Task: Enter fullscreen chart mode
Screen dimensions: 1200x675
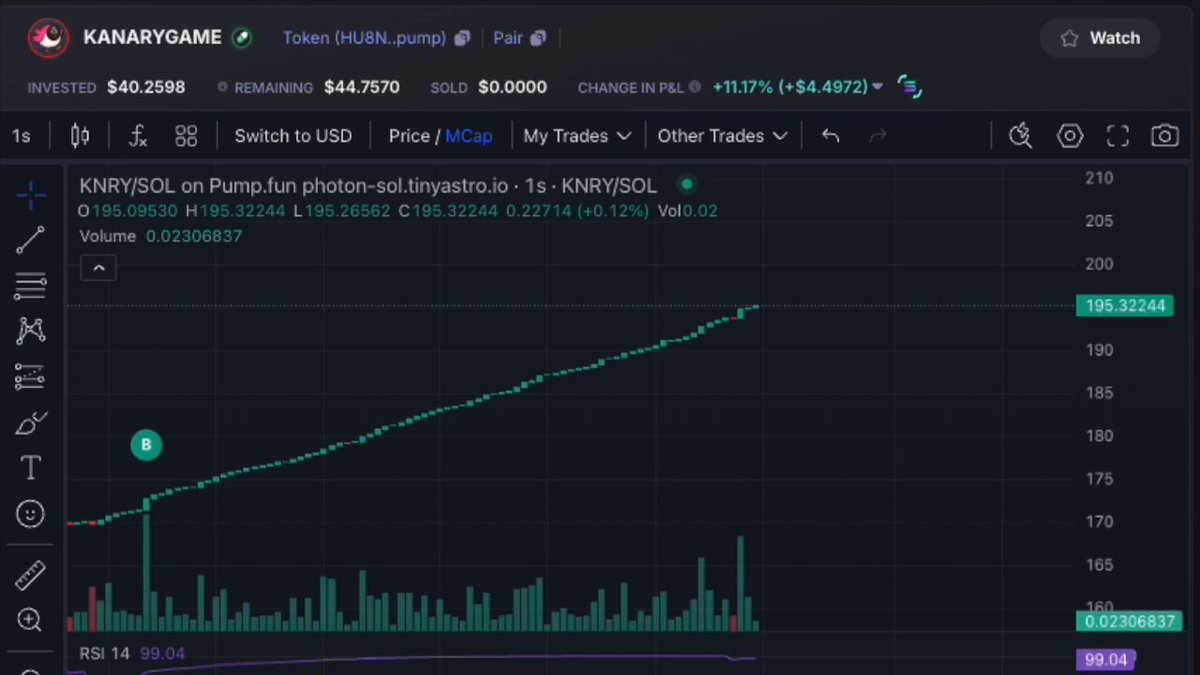Action: point(1117,136)
